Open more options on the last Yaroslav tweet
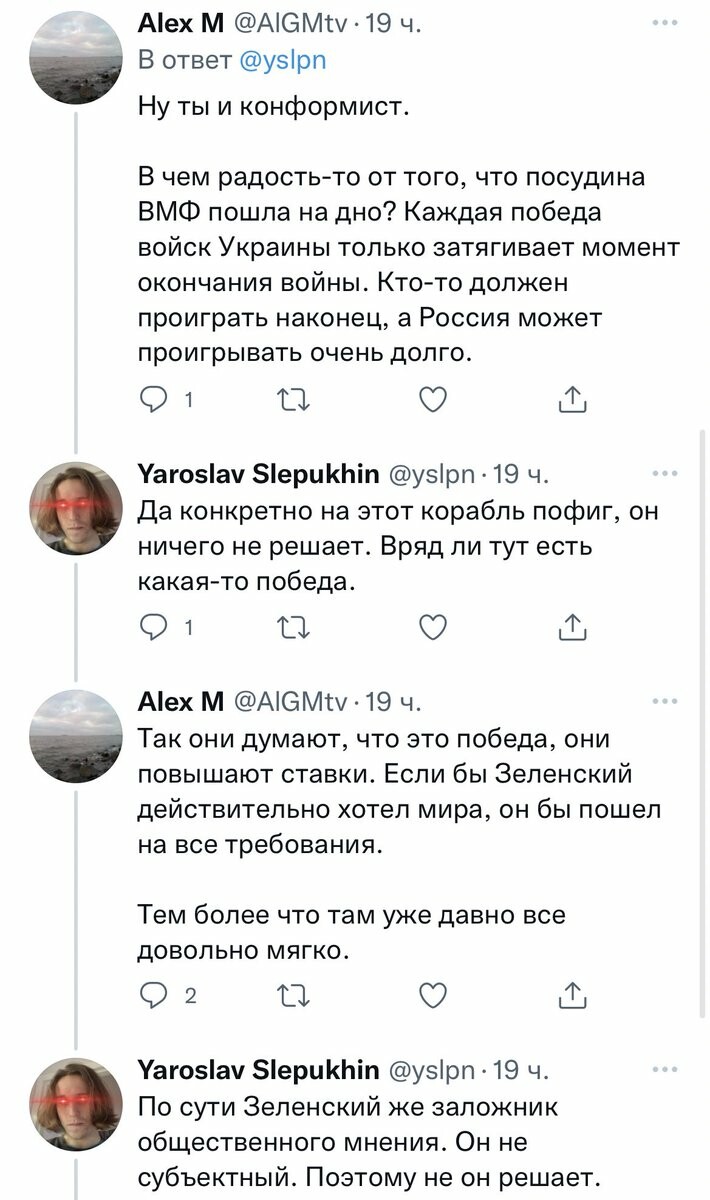The width and height of the screenshot is (710, 1200). point(662,1070)
